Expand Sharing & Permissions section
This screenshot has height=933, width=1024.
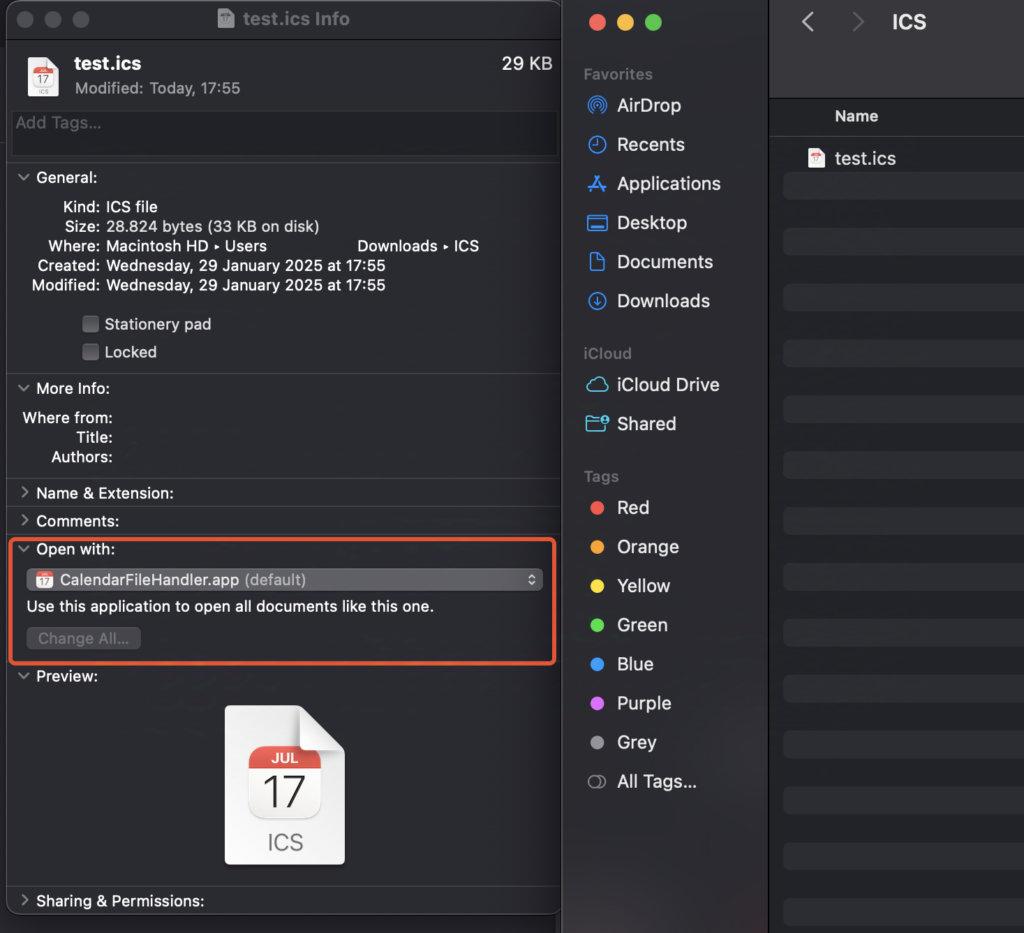pos(24,901)
